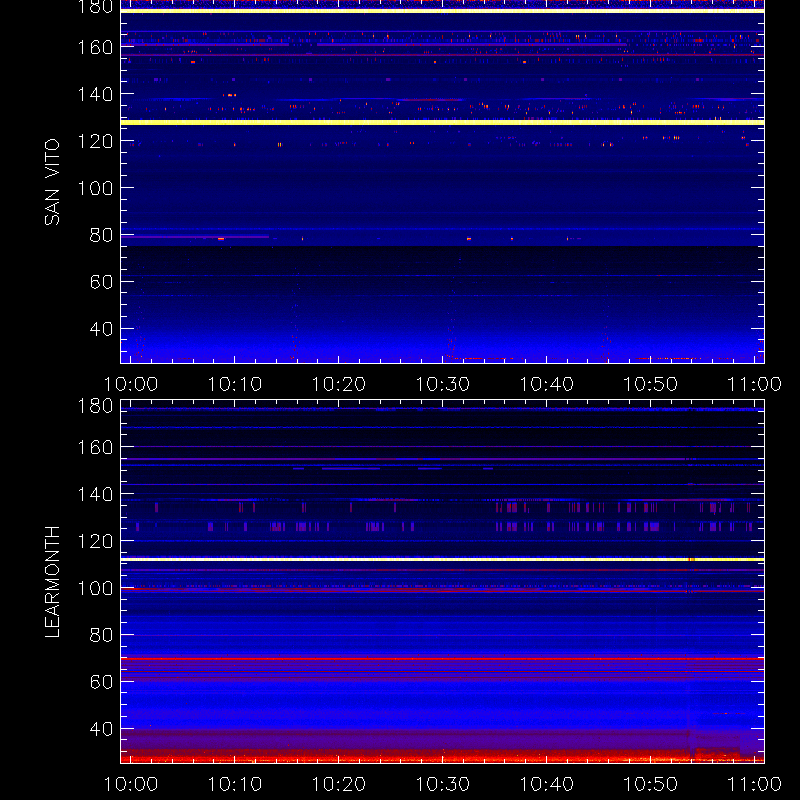Click the 10:20 time label under San Vito plot
Viewport: 800px width, 800px height.
(x=339, y=384)
